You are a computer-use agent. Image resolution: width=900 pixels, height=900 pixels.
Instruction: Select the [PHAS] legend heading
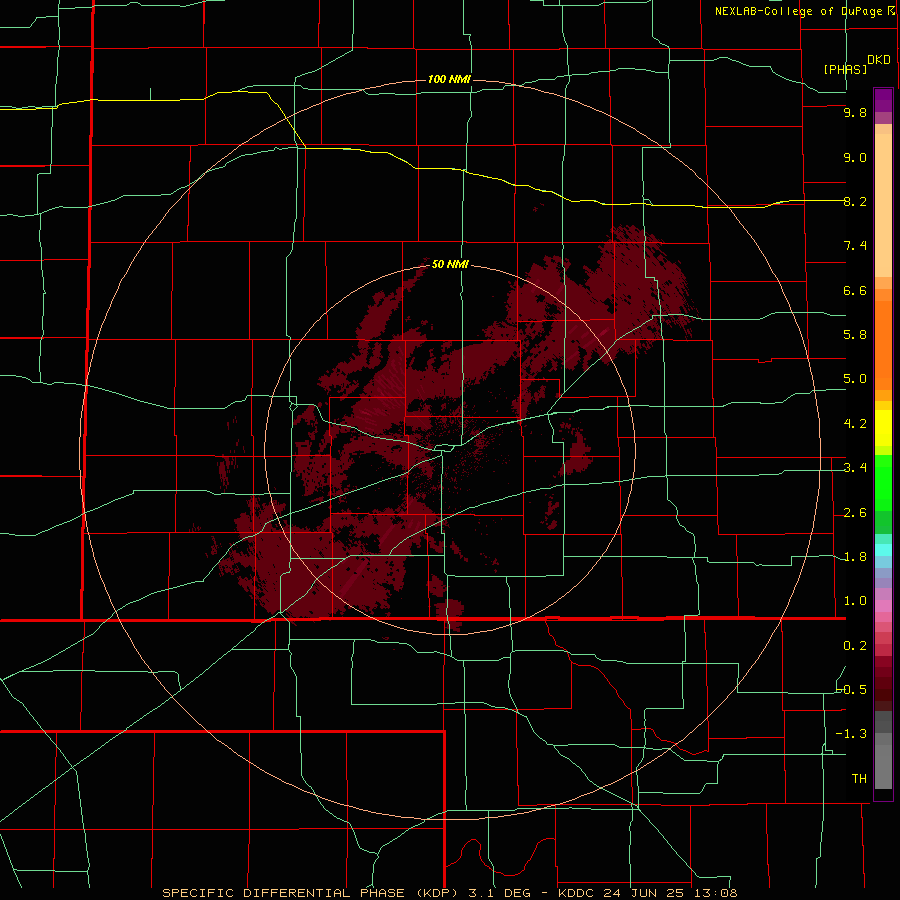[x=845, y=69]
